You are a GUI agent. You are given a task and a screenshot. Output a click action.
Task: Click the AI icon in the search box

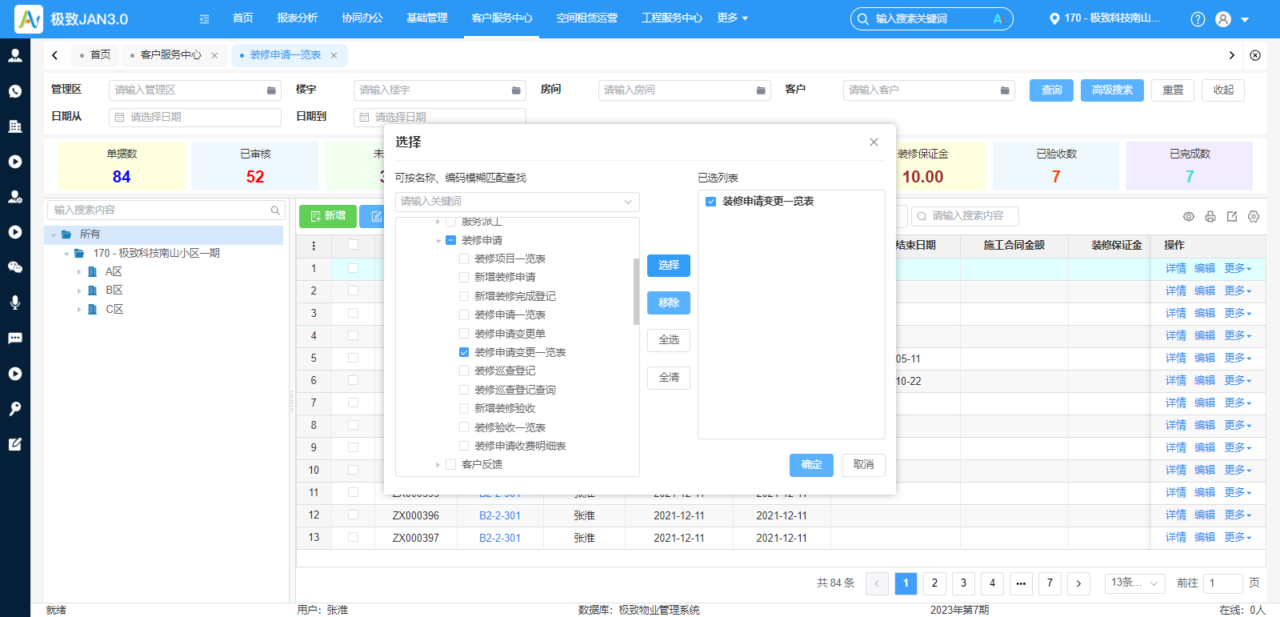point(997,19)
